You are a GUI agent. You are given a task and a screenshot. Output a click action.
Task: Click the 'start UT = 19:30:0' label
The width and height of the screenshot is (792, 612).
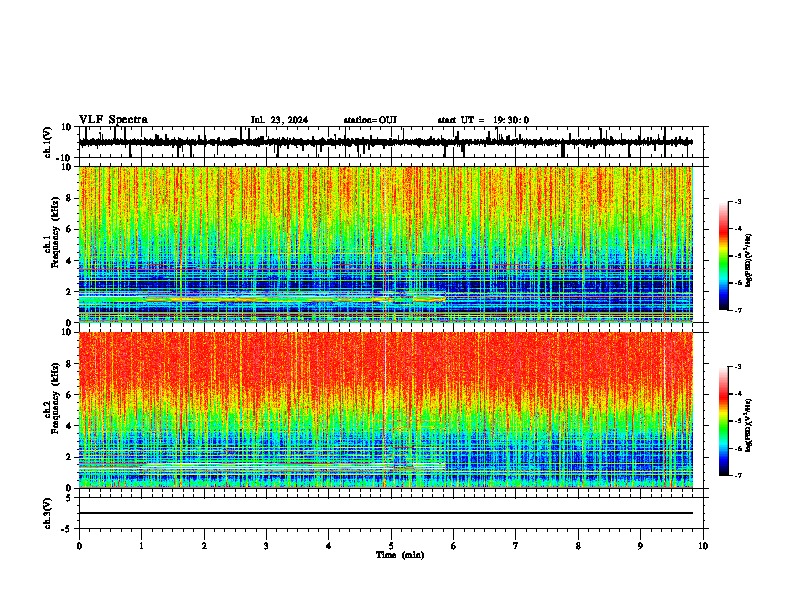(483, 120)
